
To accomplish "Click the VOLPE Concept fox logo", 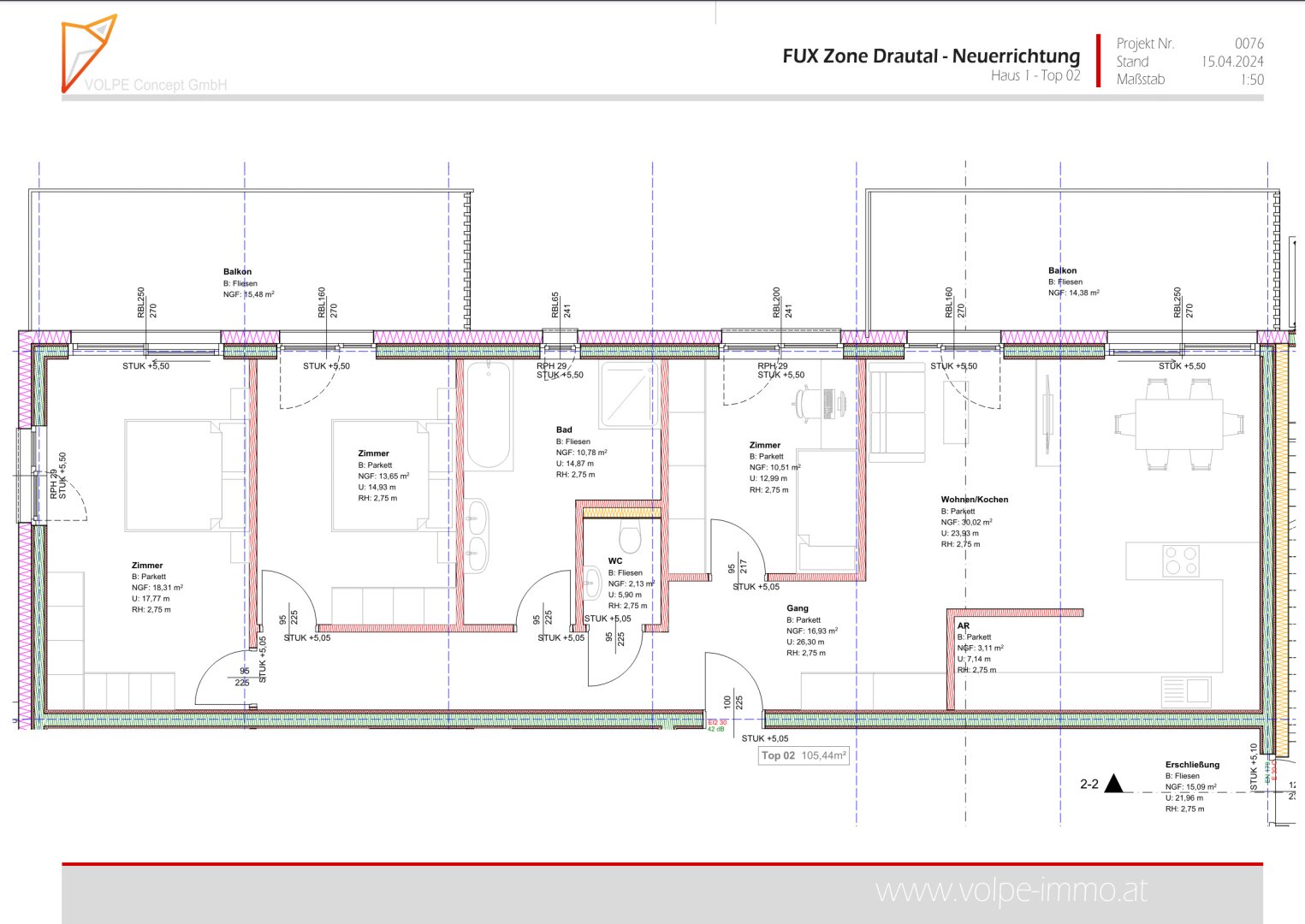I will pos(88,53).
